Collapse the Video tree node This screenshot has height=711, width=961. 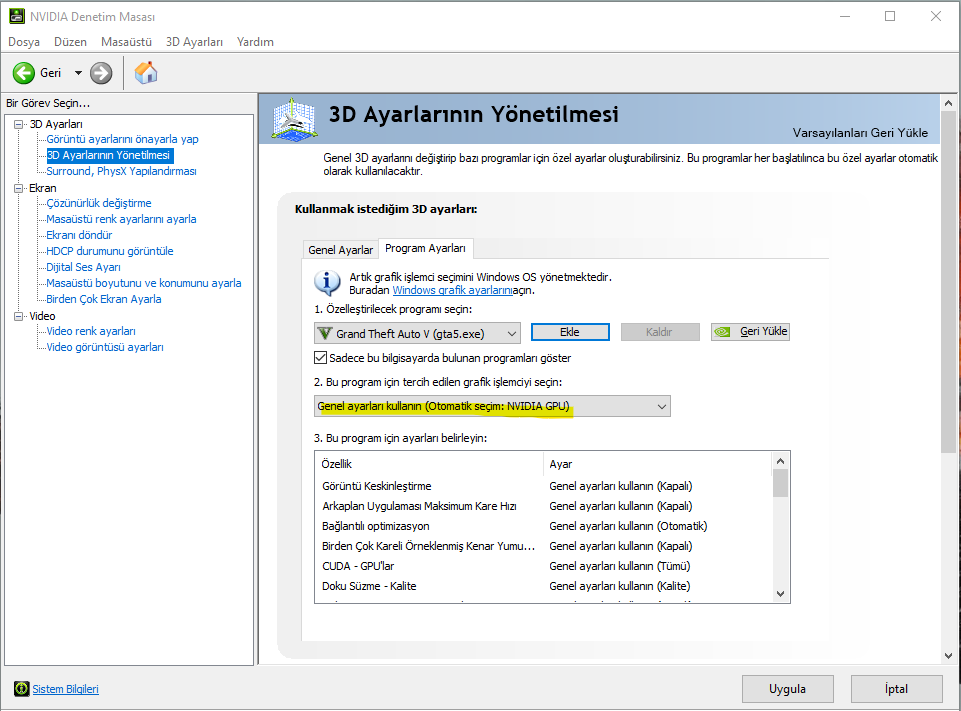(19, 316)
